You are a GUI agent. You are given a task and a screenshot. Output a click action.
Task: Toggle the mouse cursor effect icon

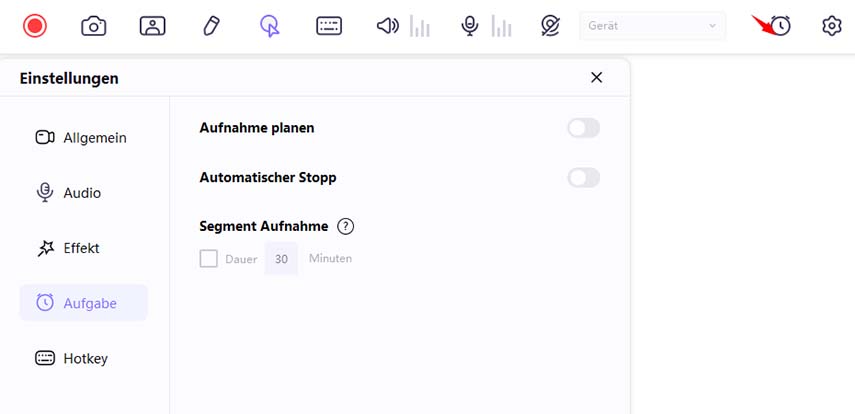[x=269, y=26]
